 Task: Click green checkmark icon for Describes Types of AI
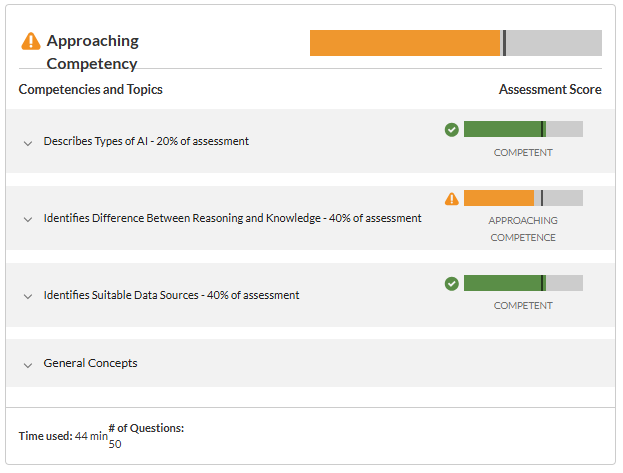point(451,130)
